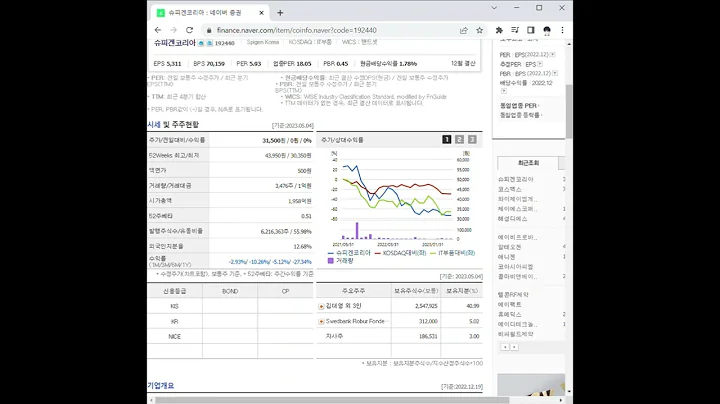Open a new tab with the plus button
Screen dimensions: 720x404
280,13
